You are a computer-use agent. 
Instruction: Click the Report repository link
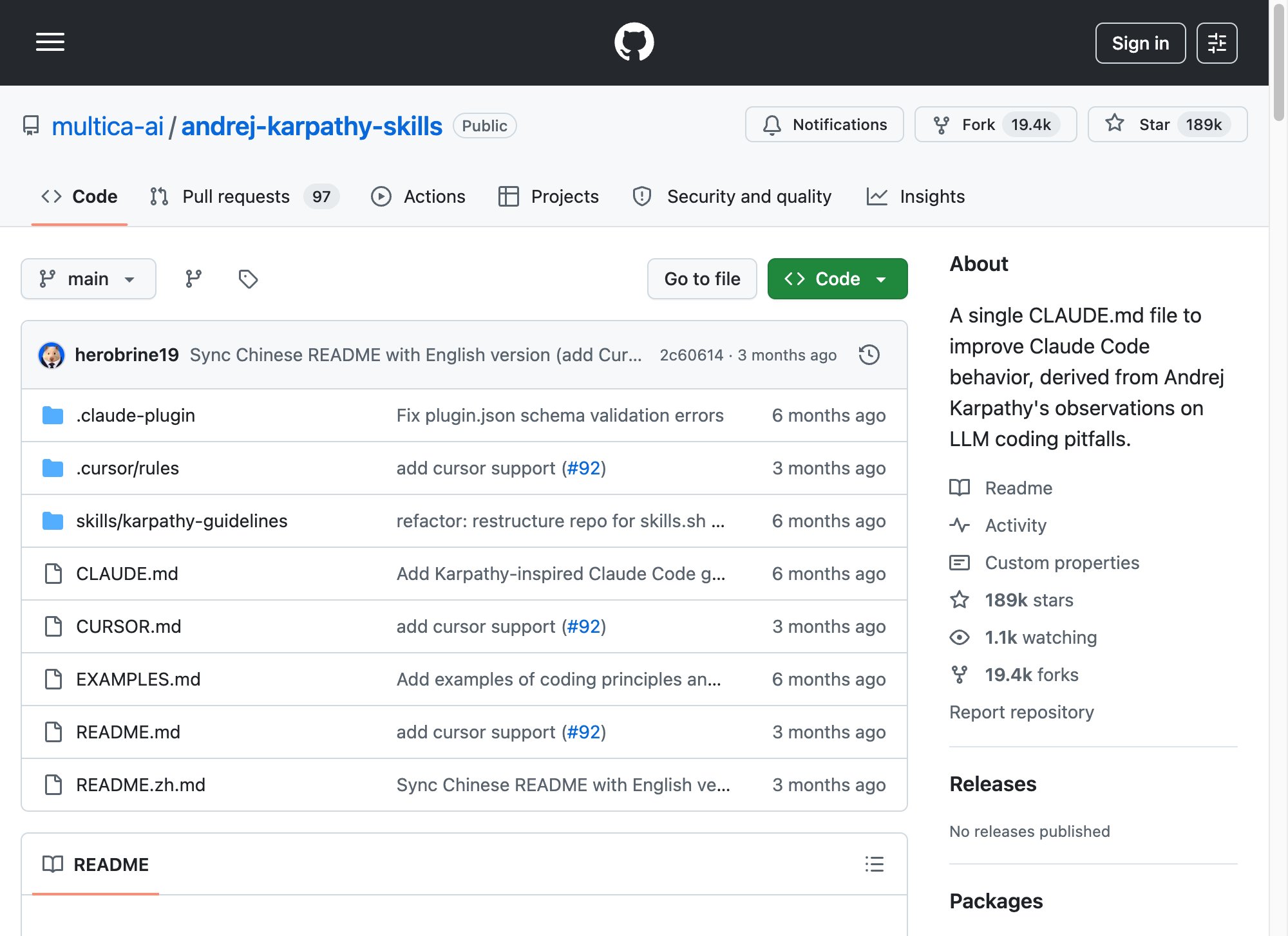point(1021,712)
